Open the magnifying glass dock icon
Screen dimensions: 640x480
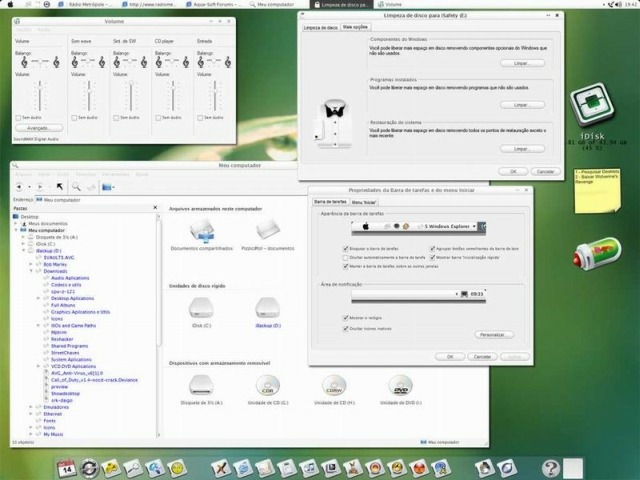point(133,468)
